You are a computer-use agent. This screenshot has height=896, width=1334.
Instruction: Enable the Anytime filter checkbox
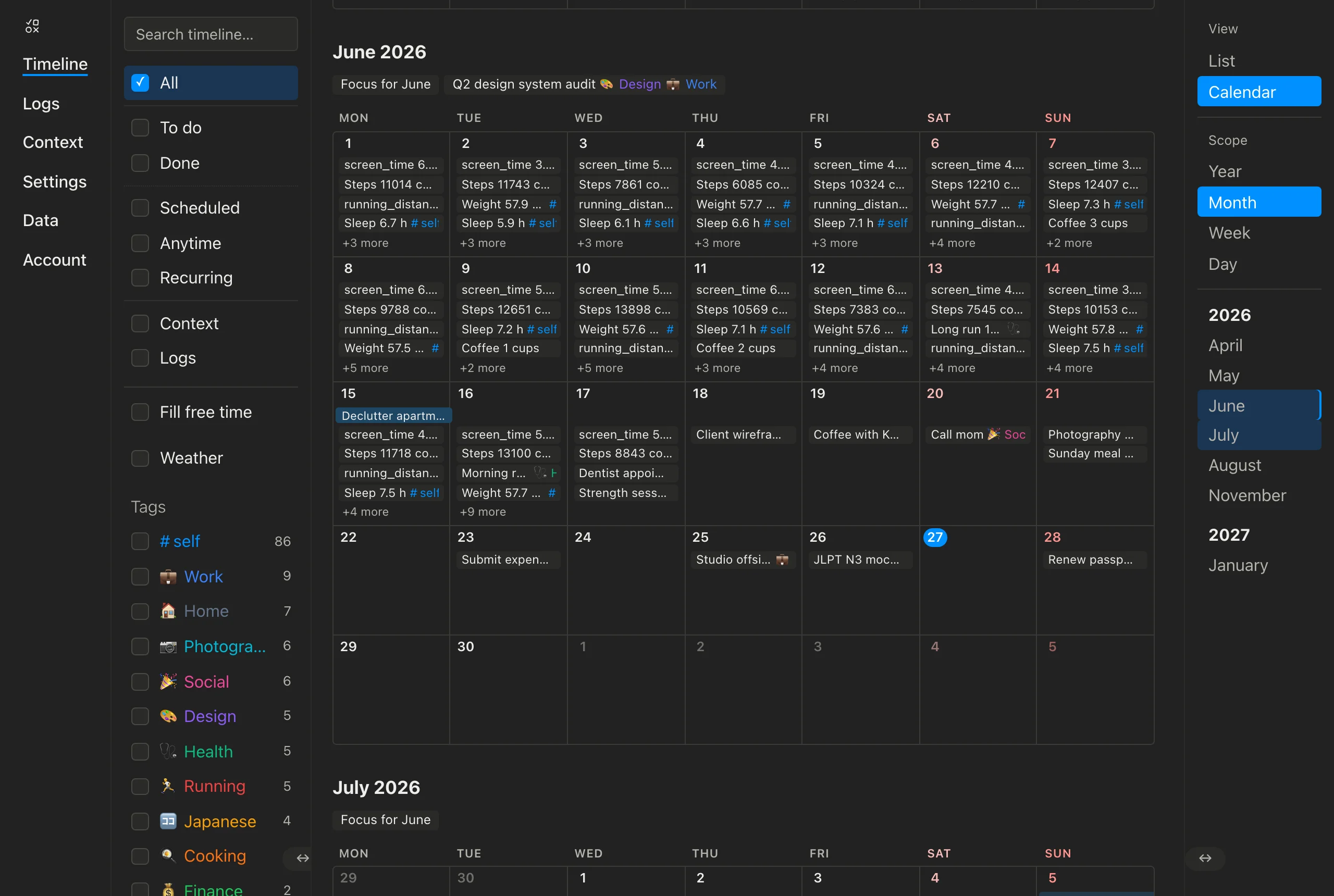point(140,243)
